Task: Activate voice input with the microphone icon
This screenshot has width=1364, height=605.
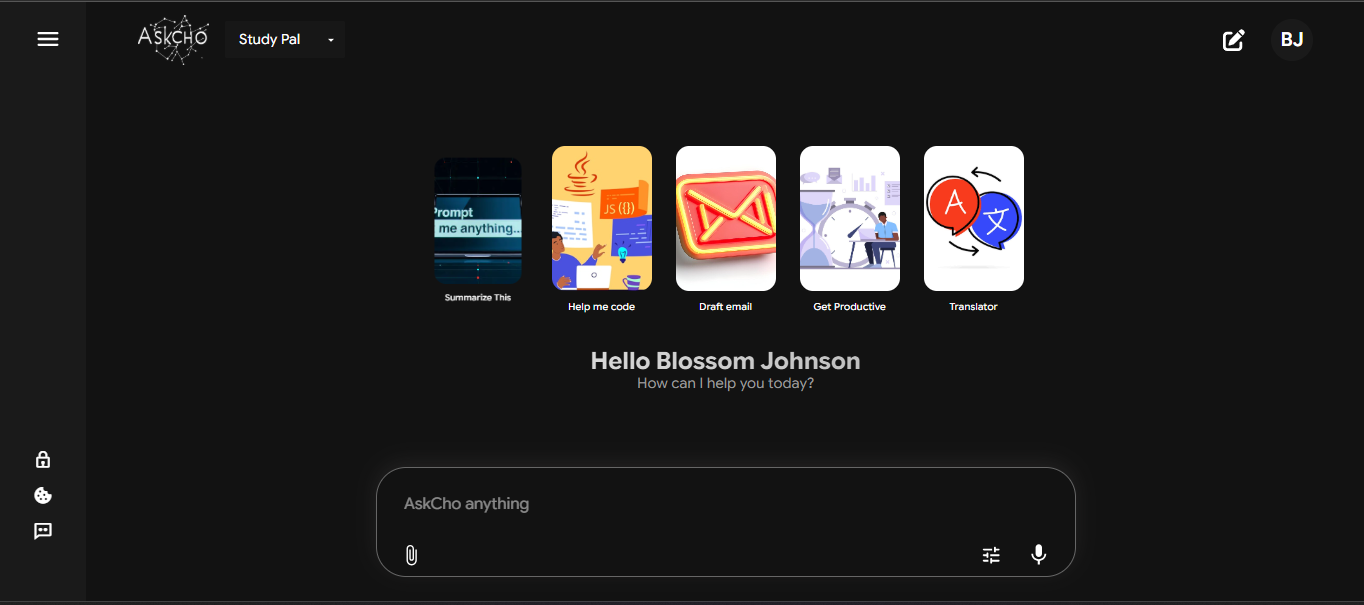Action: click(x=1038, y=554)
